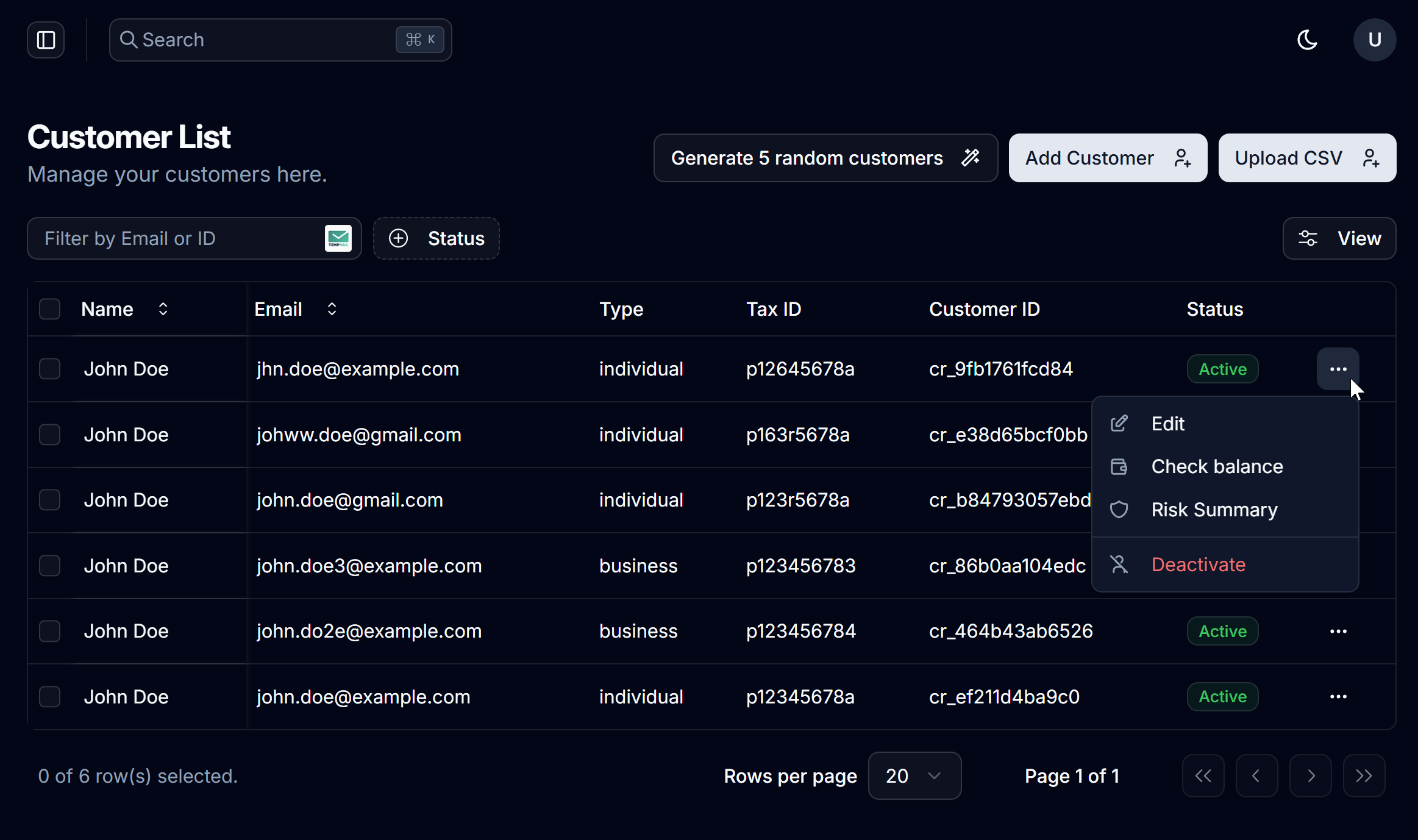The image size is (1418, 840).
Task: Open actions menu for cr_ef211d4ba9c0 row
Action: pyautogui.click(x=1338, y=697)
